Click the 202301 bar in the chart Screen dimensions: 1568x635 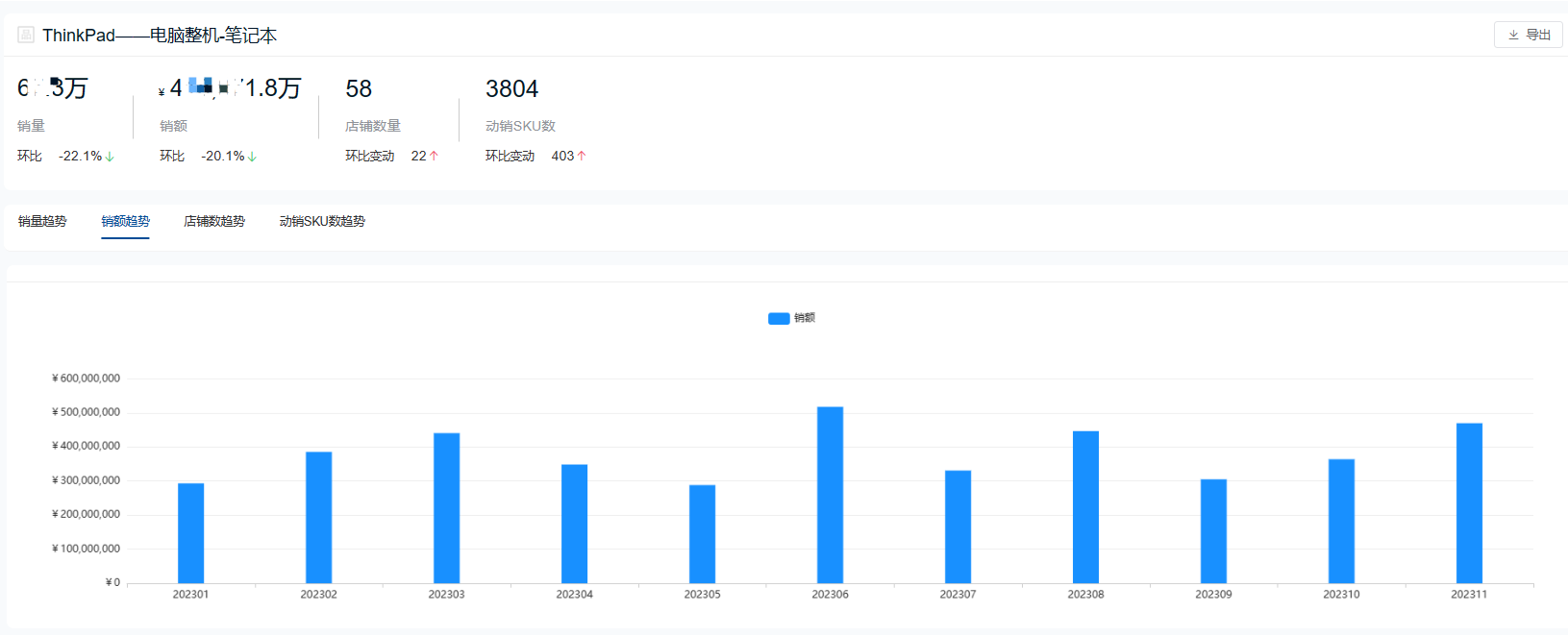[x=190, y=533]
